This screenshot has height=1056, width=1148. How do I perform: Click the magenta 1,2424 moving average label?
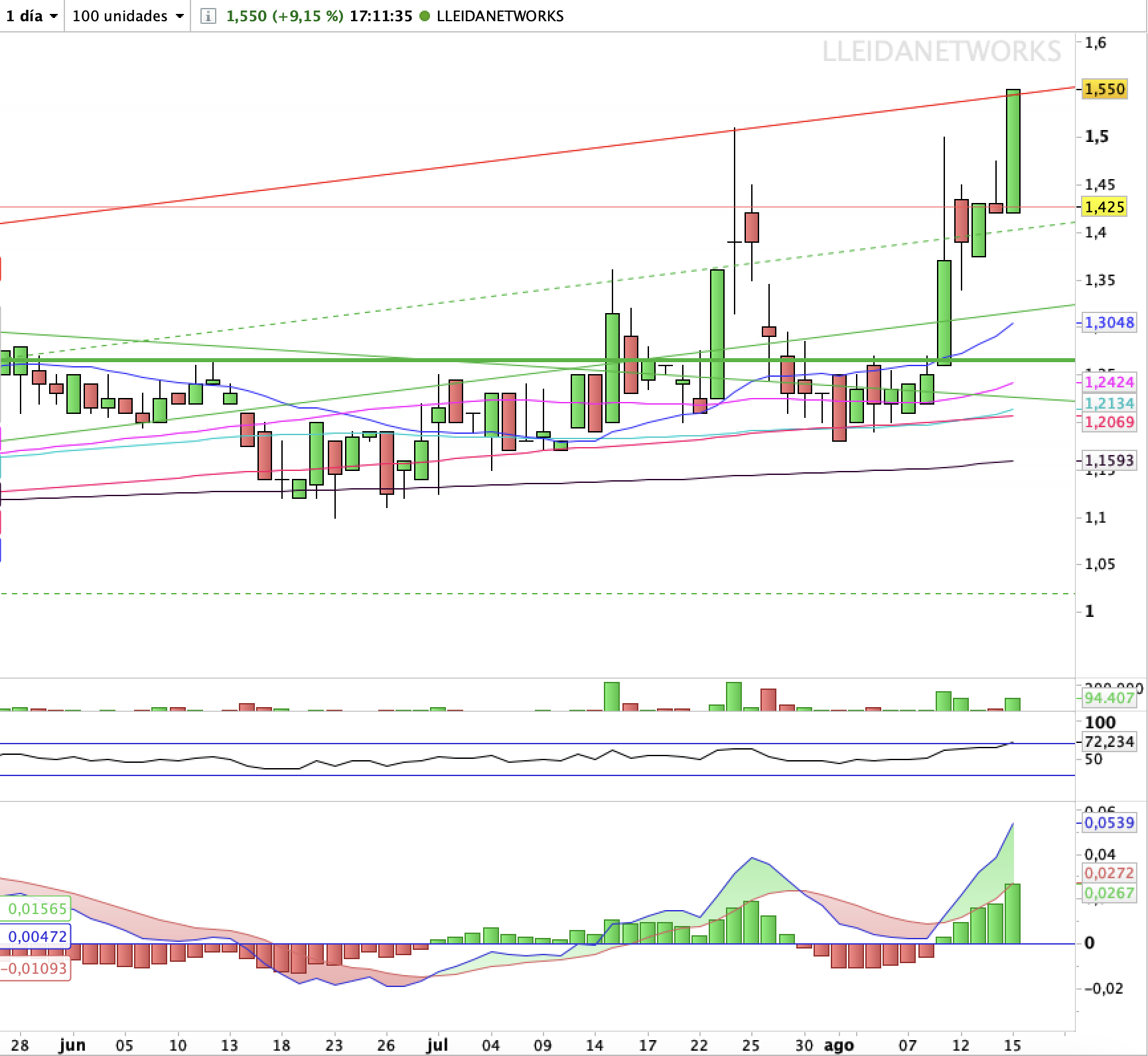[x=1109, y=382]
